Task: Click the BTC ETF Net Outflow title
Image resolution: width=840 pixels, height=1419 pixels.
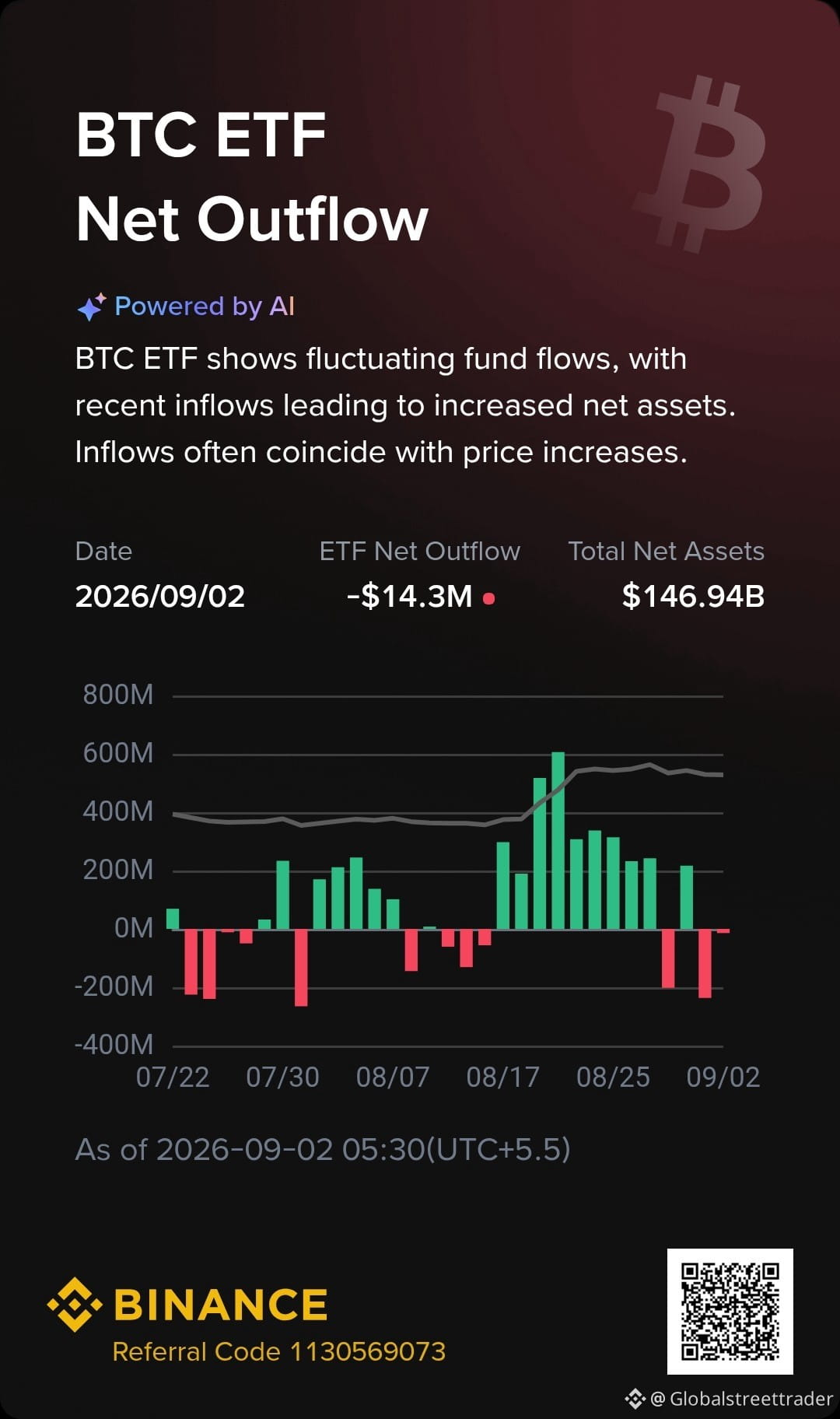Action: [x=252, y=177]
